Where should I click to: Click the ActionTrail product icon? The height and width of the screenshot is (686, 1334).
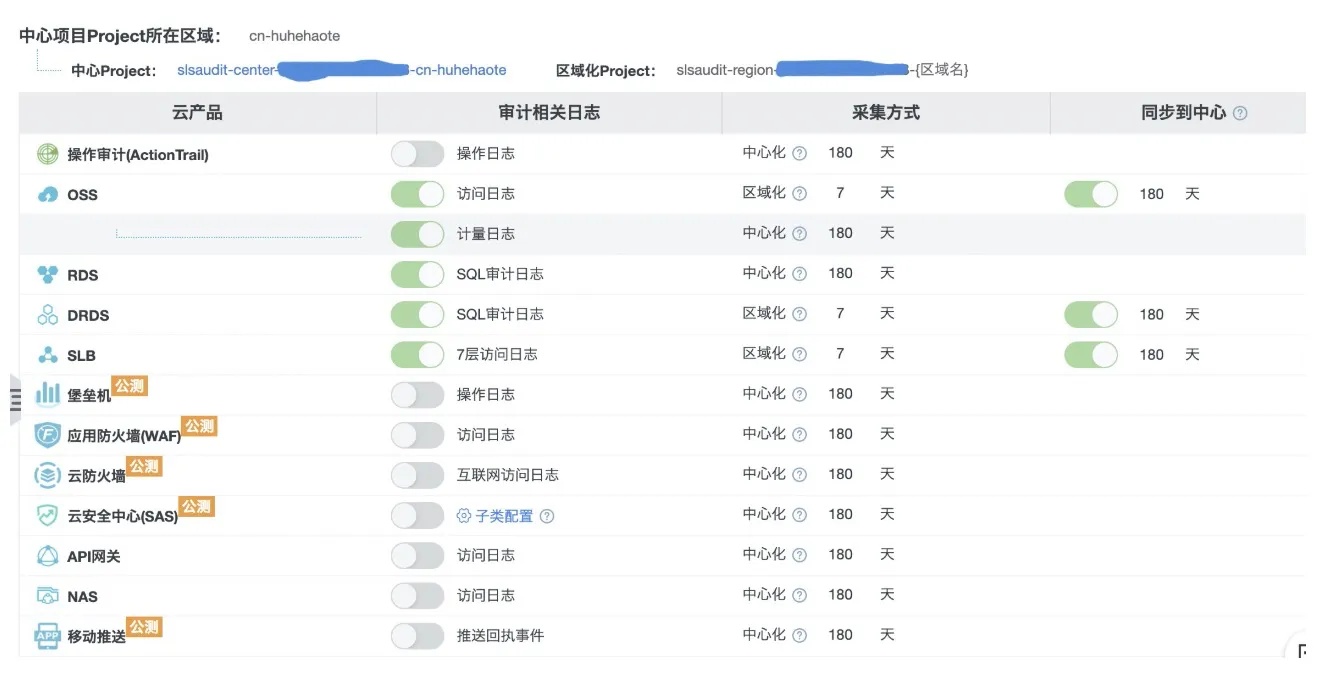(47, 154)
